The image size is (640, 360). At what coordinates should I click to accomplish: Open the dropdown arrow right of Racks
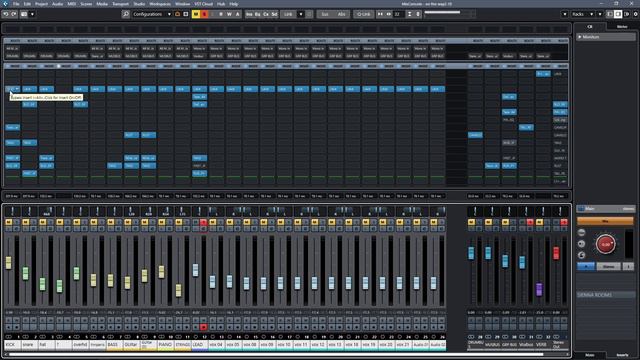600,14
